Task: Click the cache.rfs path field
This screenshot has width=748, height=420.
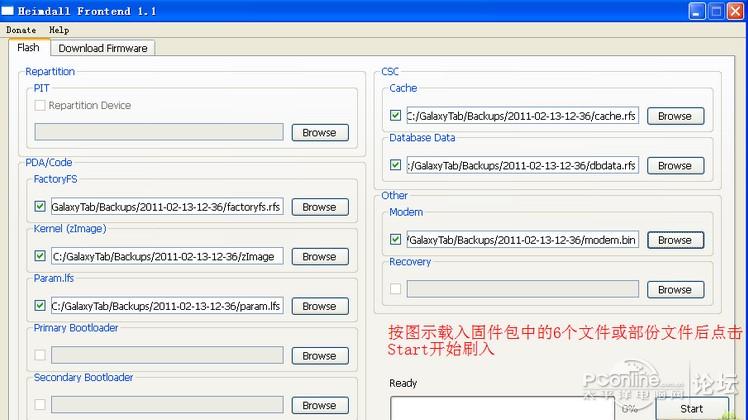Action: coord(523,116)
